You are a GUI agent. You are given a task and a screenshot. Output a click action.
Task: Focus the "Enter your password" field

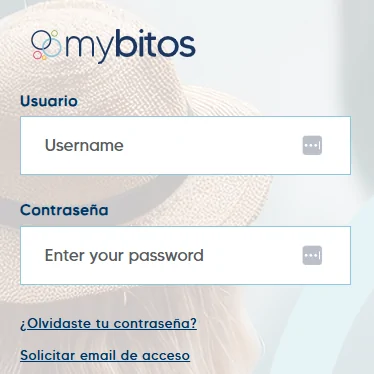click(x=185, y=255)
